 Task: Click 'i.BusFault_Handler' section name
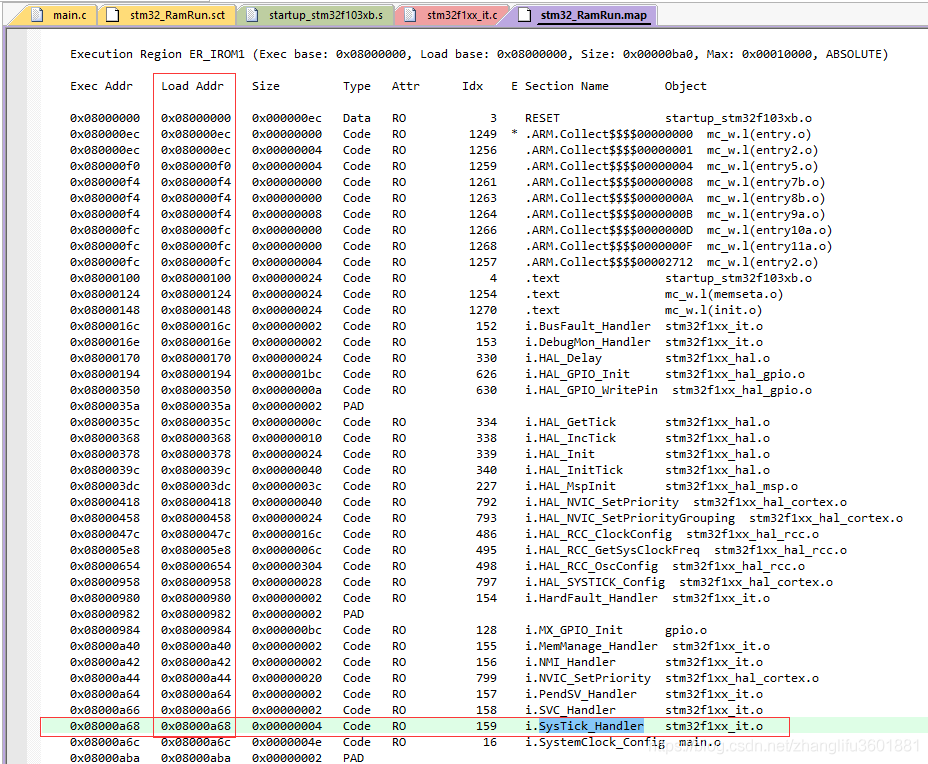pyautogui.click(x=588, y=325)
